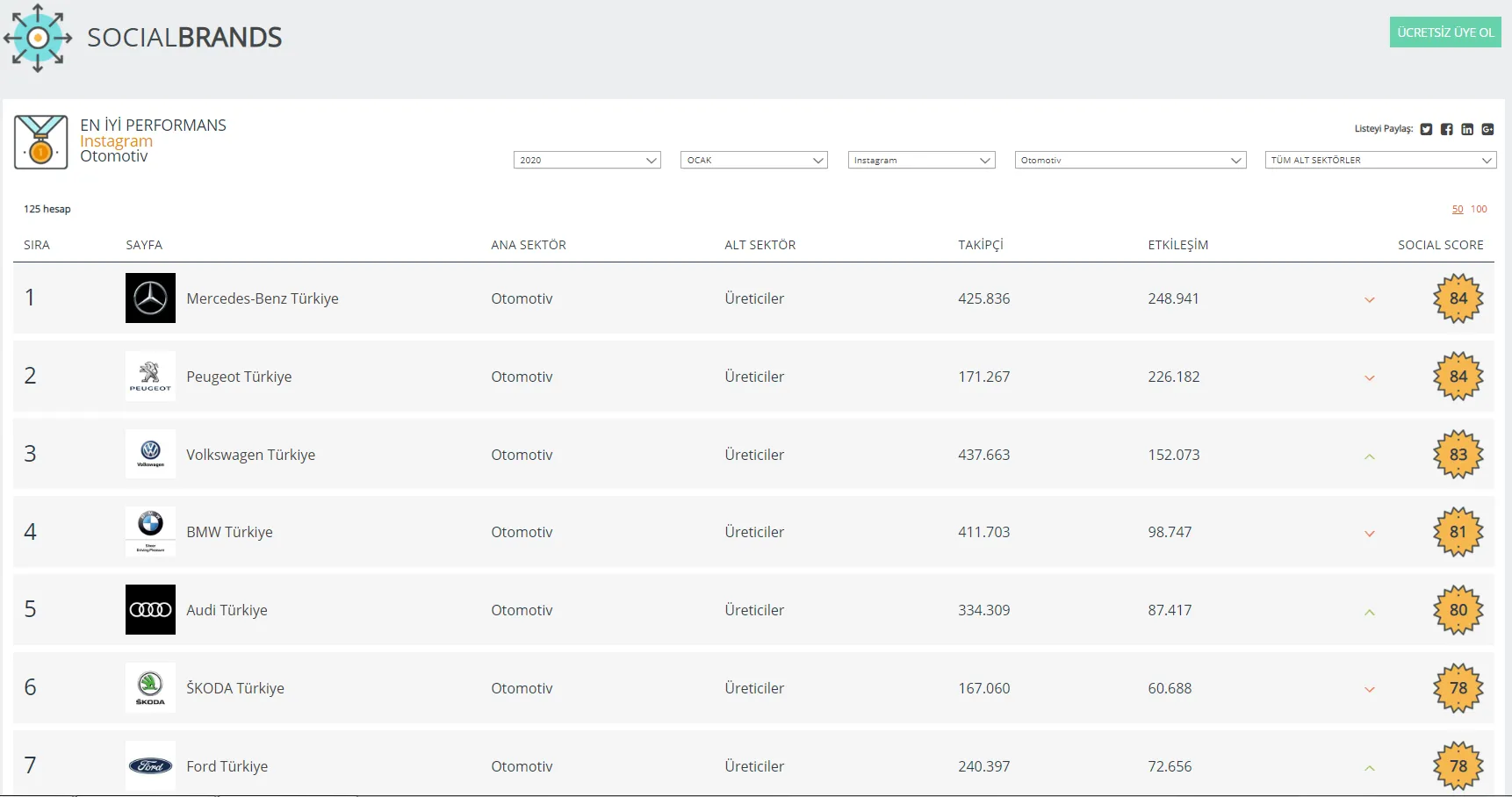The height and width of the screenshot is (797, 1512).
Task: Click BMW social score badge 81
Action: click(1458, 532)
